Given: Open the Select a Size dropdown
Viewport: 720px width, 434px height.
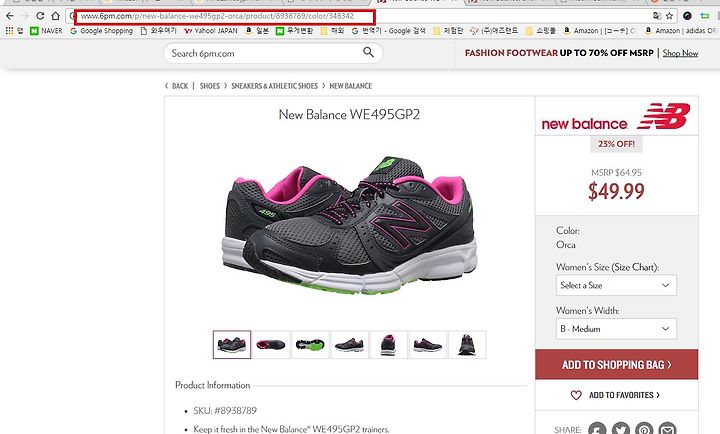Looking at the screenshot, I should tap(616, 285).
